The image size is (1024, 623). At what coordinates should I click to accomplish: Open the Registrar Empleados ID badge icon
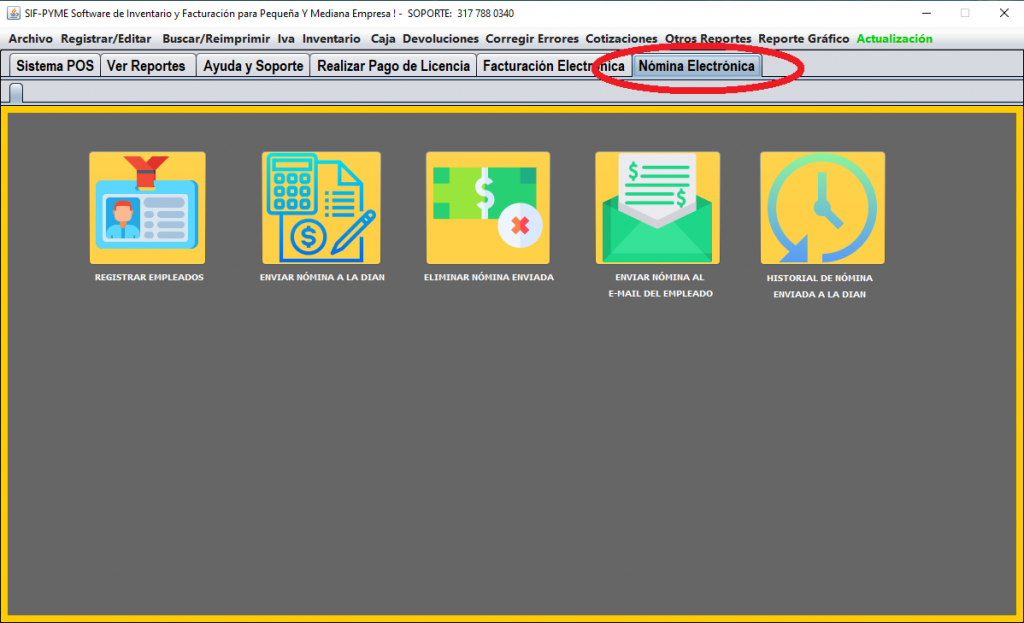pyautogui.click(x=147, y=208)
